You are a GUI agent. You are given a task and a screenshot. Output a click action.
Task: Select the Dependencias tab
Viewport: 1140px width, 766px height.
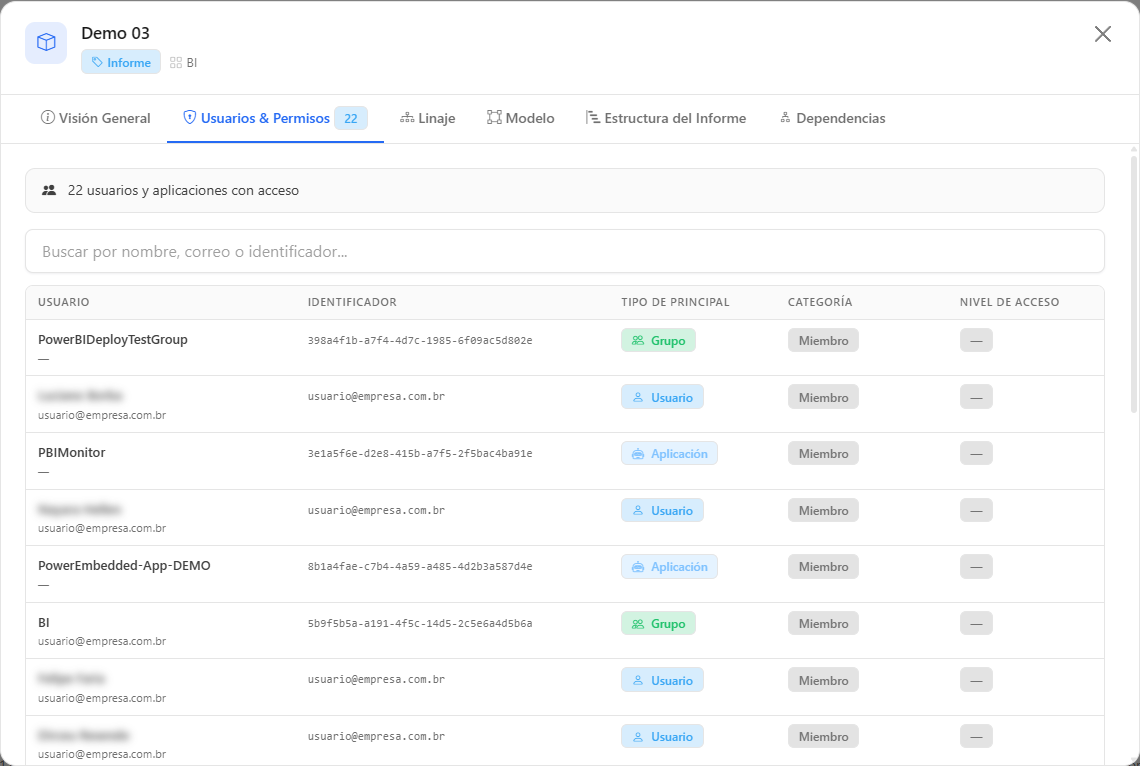[832, 118]
